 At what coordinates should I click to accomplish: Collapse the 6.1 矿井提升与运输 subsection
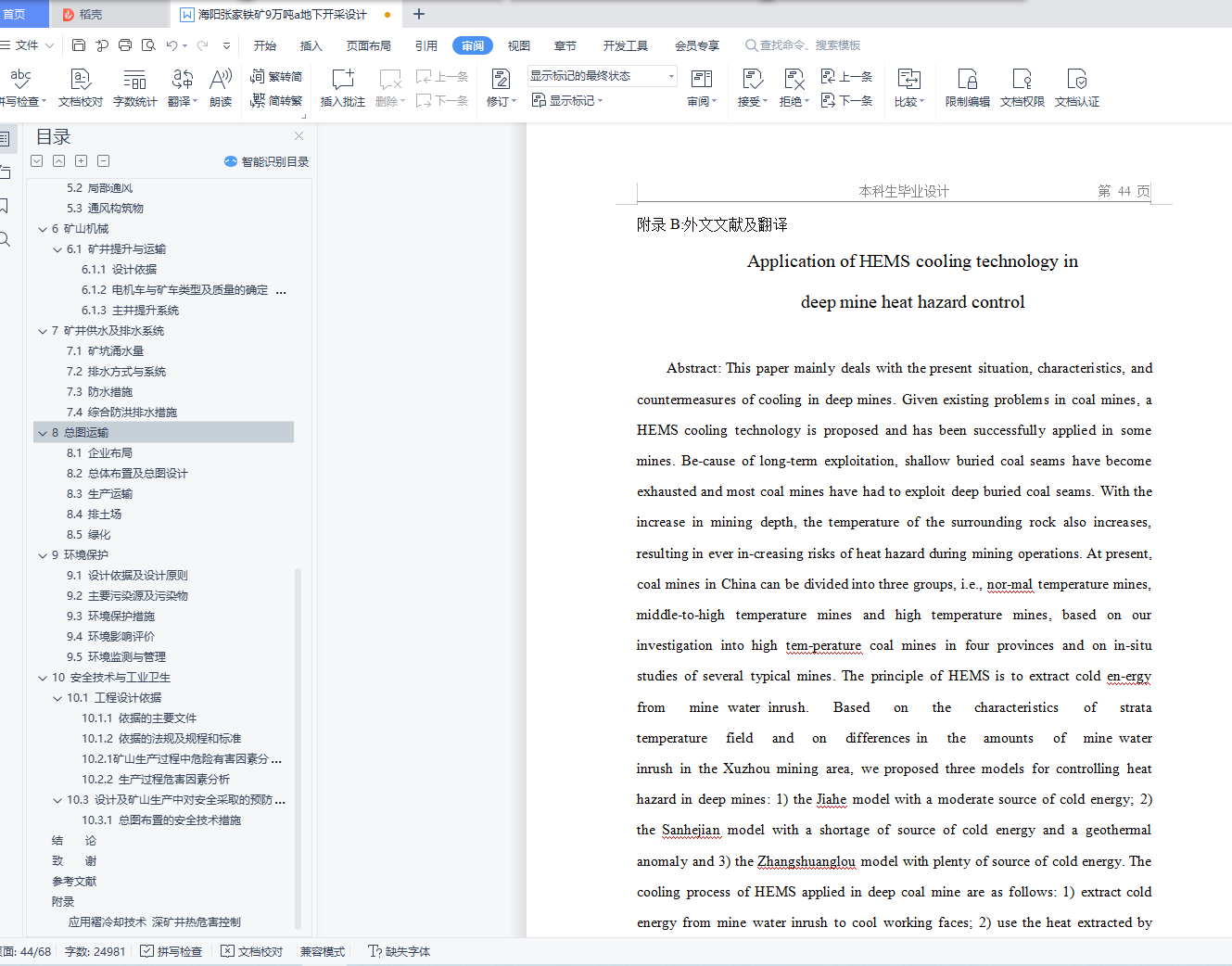(x=57, y=249)
